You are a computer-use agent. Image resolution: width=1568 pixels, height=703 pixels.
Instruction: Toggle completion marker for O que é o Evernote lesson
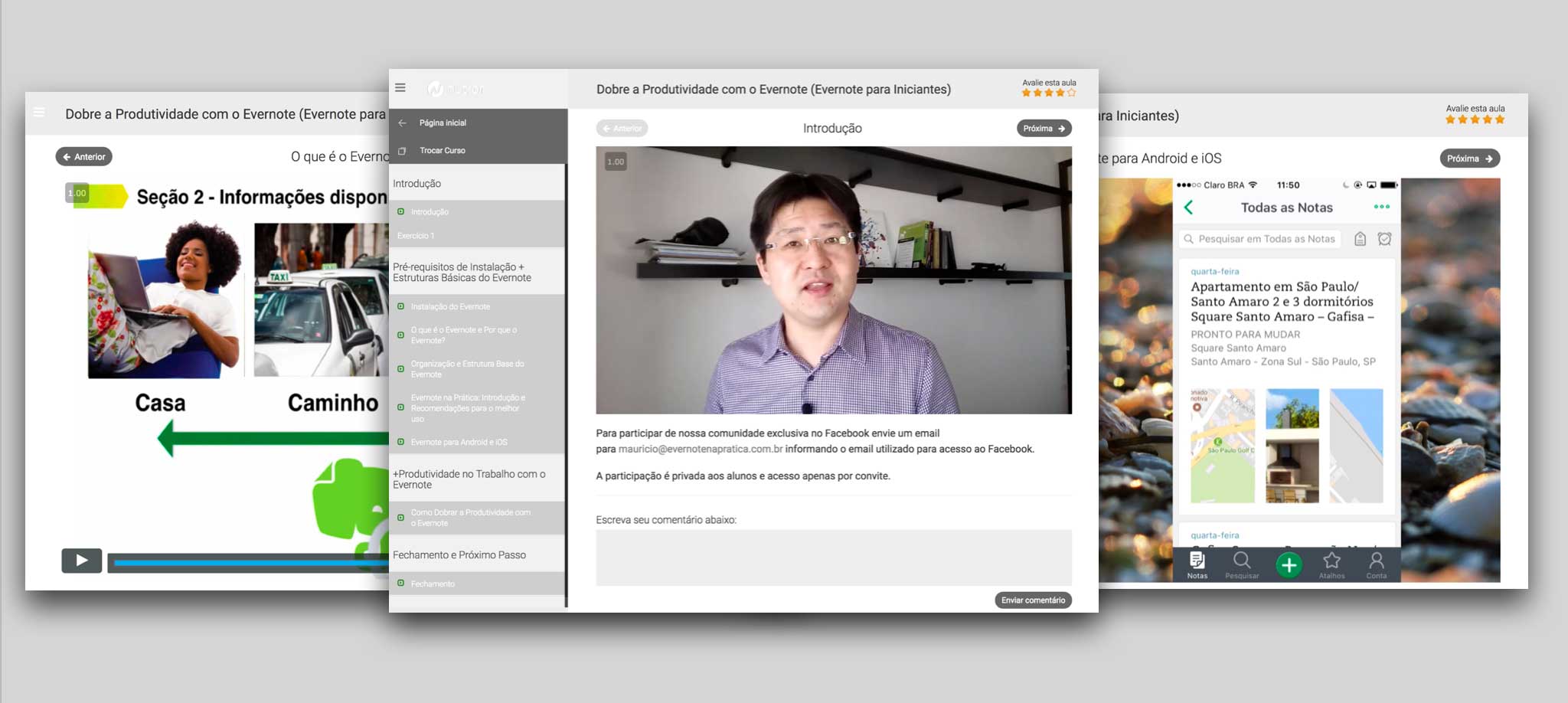[400, 335]
